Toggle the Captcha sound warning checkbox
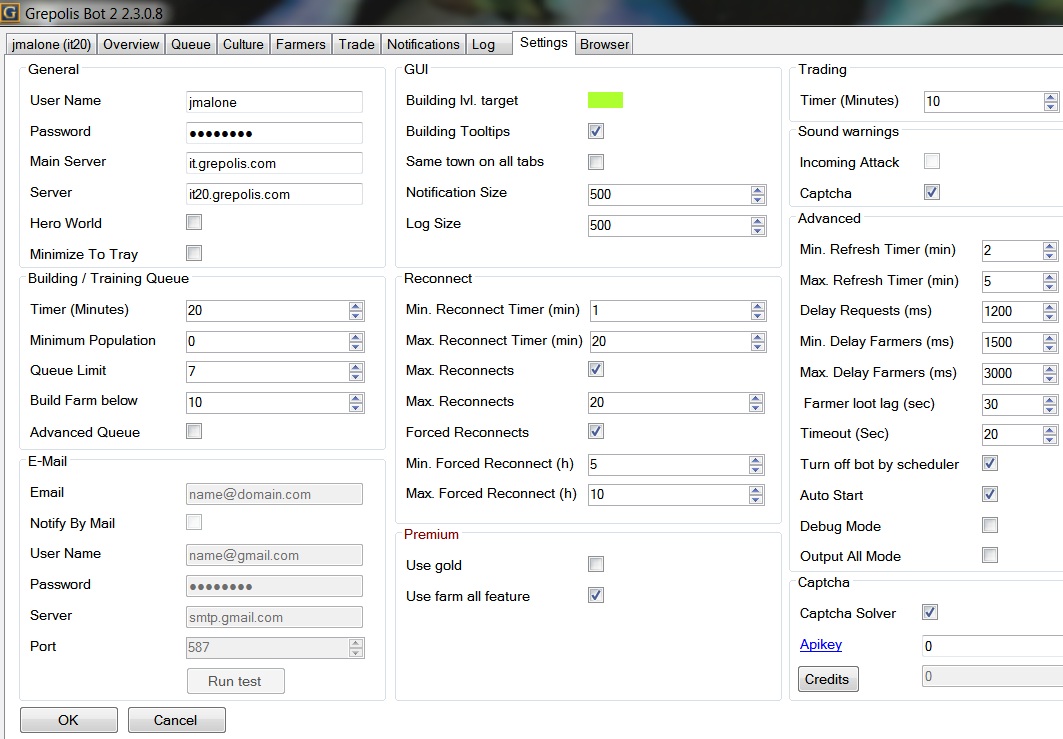The image size is (1063, 739). point(932,192)
